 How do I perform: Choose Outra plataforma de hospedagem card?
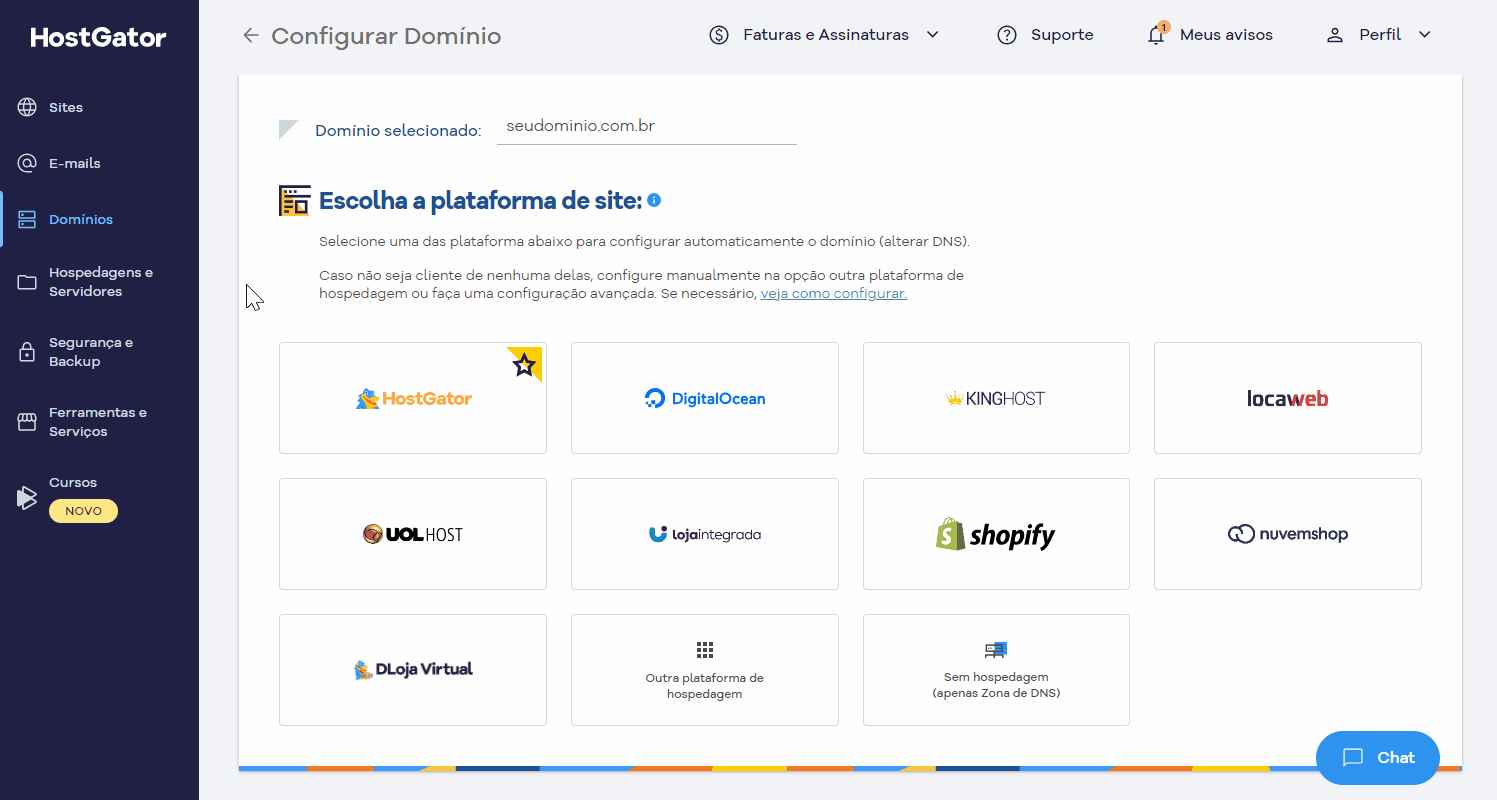pyautogui.click(x=705, y=670)
